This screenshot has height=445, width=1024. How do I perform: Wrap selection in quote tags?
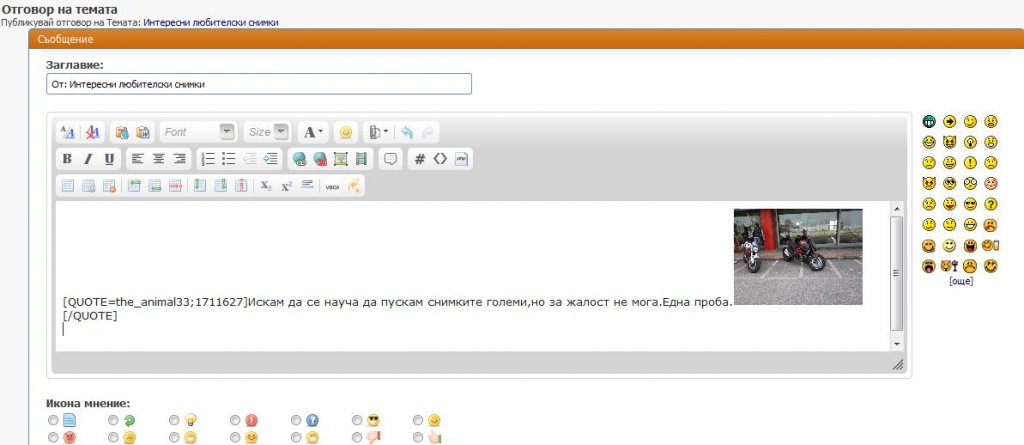click(391, 158)
